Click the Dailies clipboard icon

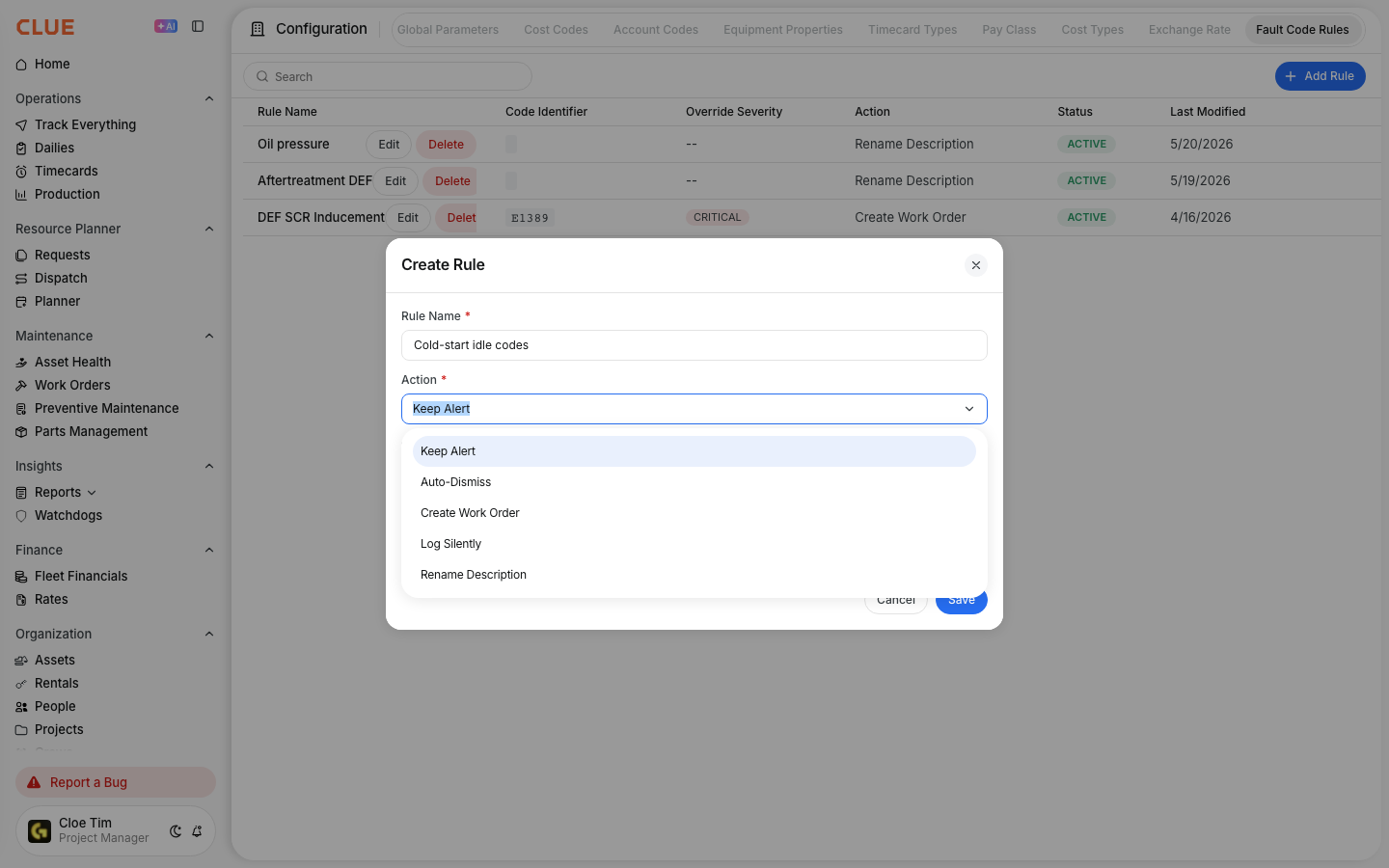(x=21, y=148)
